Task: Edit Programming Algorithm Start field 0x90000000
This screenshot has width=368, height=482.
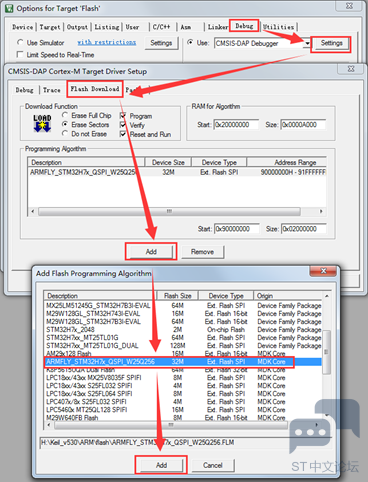Action: tap(237, 229)
